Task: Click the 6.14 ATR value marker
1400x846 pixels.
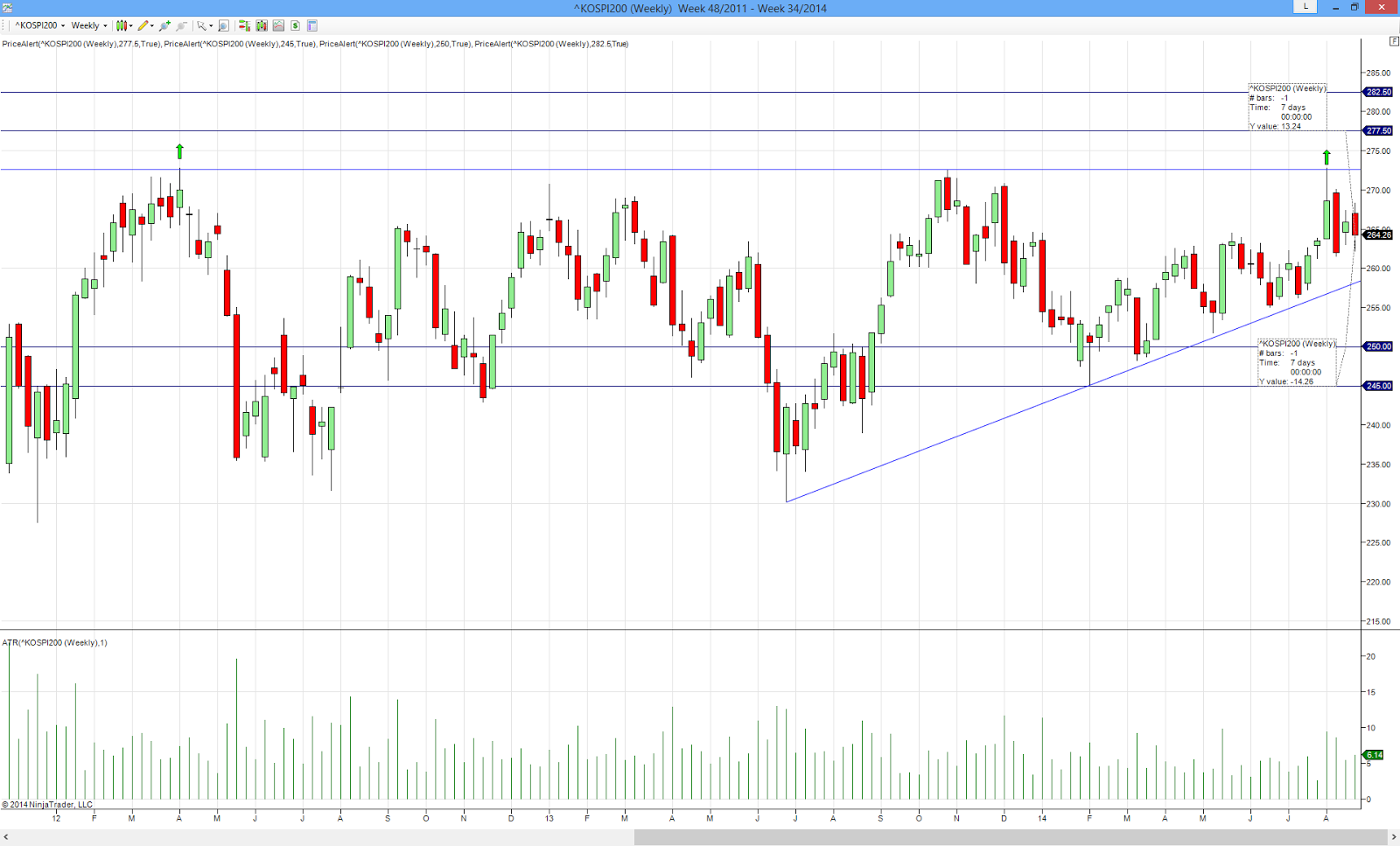Action: pyautogui.click(x=1374, y=755)
